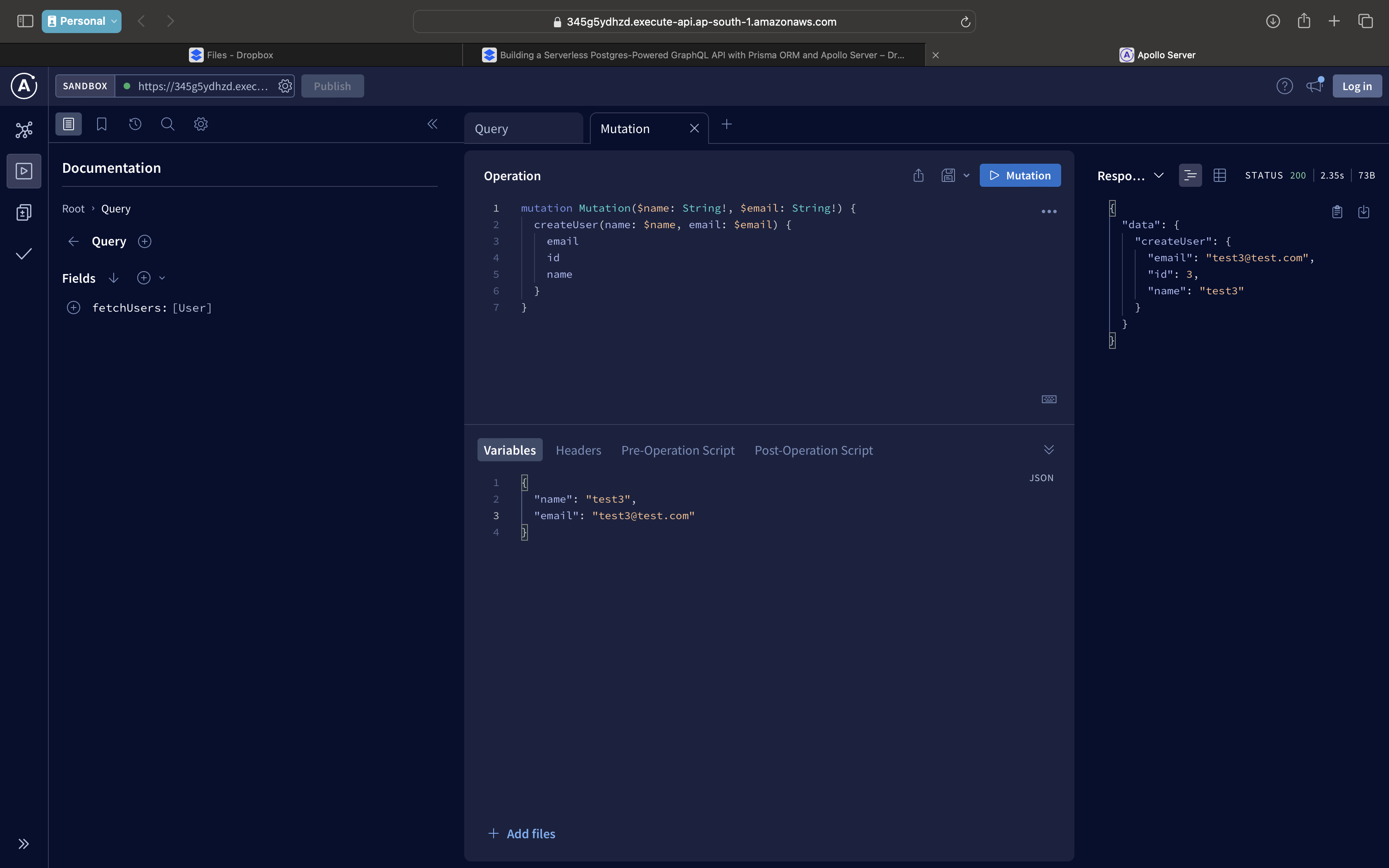
Task: Open the Post-Operation Script tab
Action: 814,450
